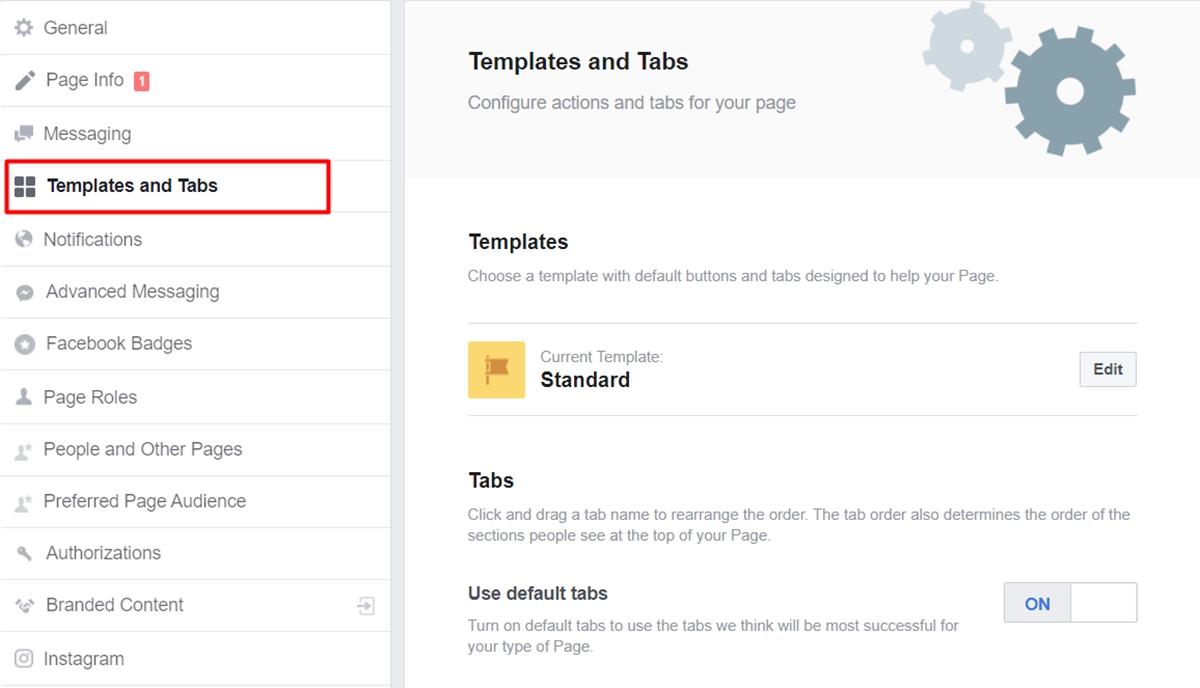Open Preferred Page Audience settings

tap(144, 501)
